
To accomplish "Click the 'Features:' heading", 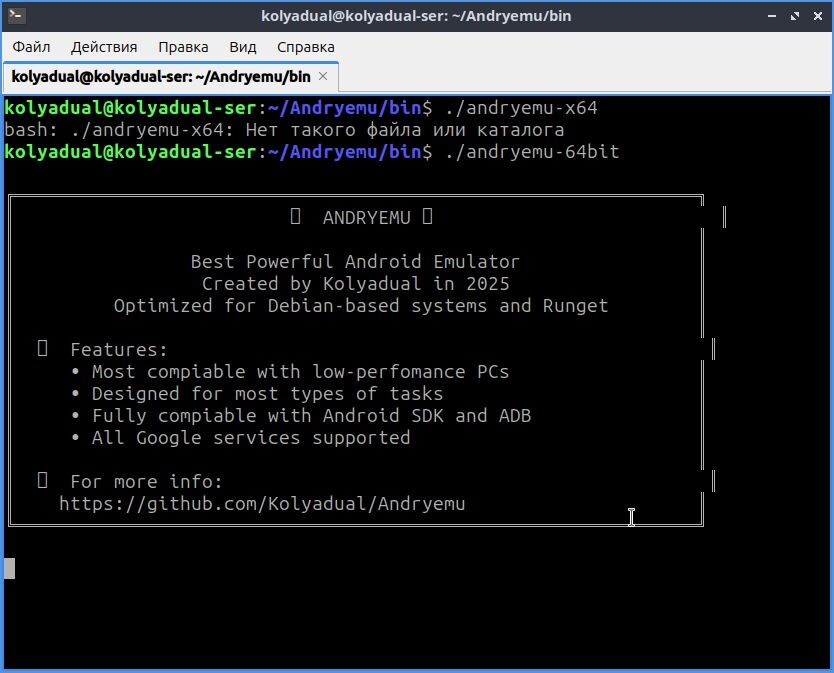I will (119, 350).
